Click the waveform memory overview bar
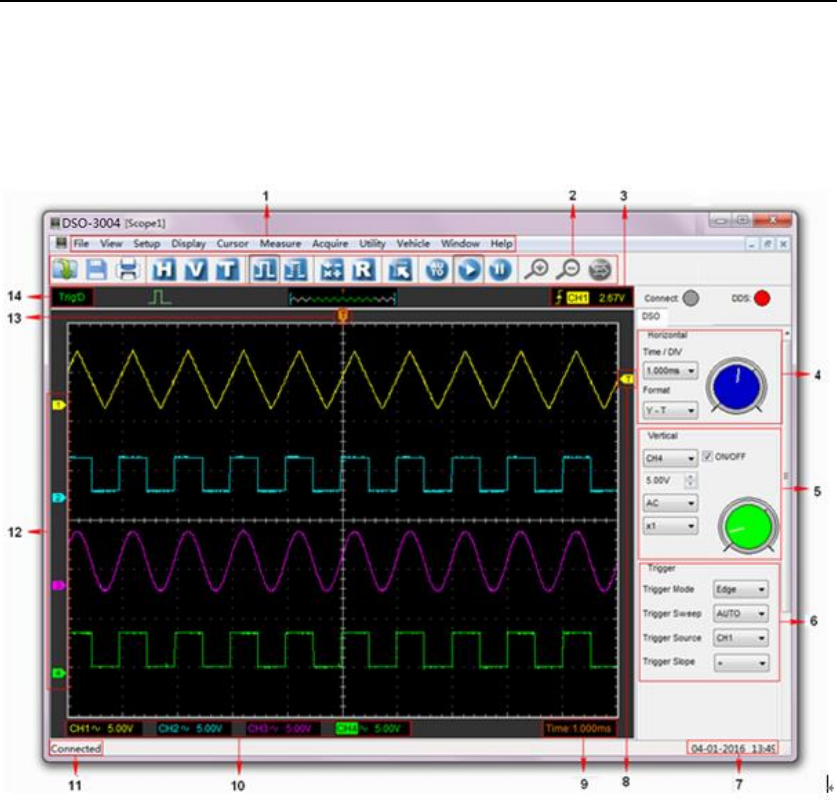This screenshot has height=800, width=837. (343, 298)
